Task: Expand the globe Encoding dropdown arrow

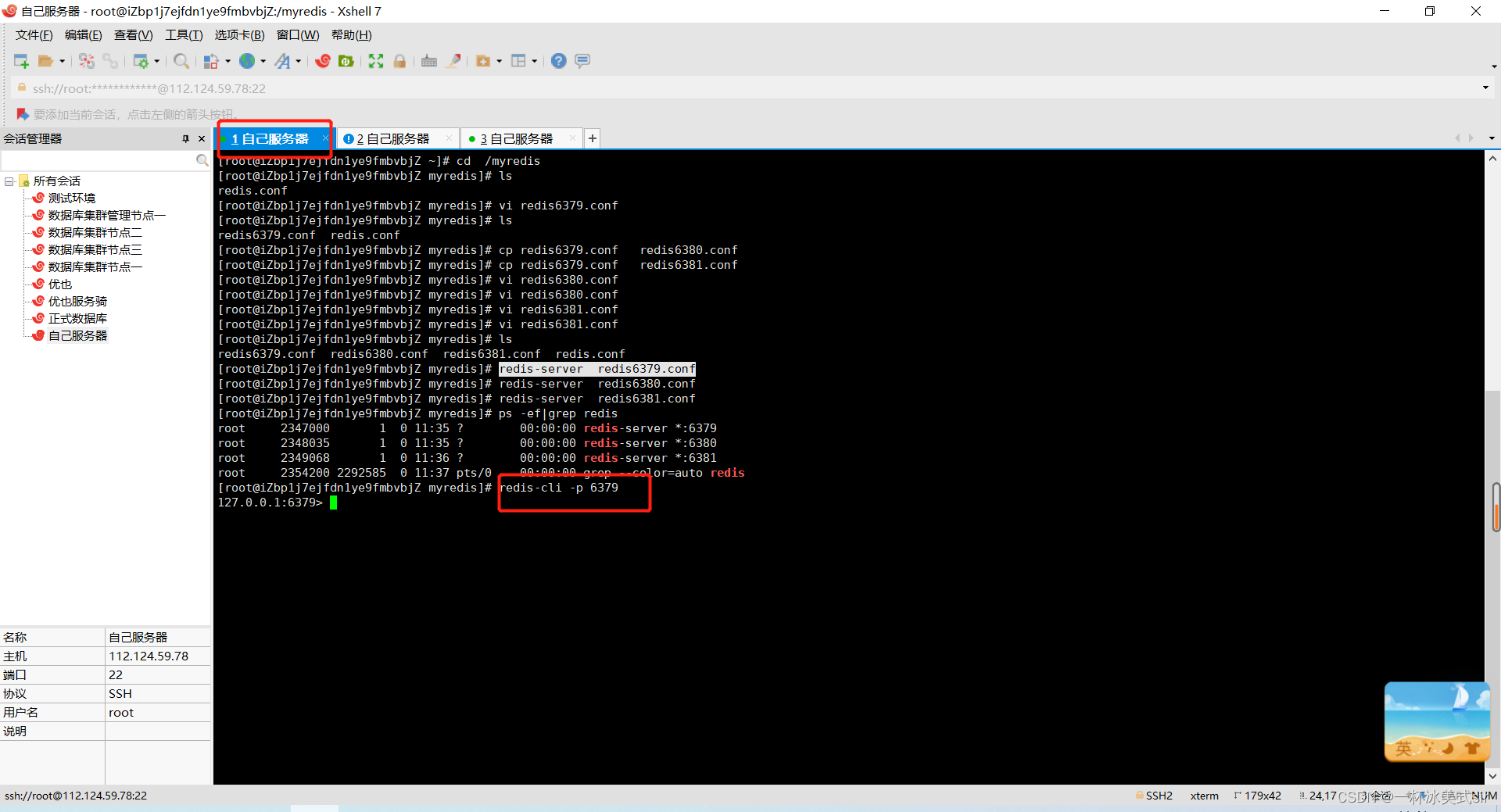Action: (263, 61)
